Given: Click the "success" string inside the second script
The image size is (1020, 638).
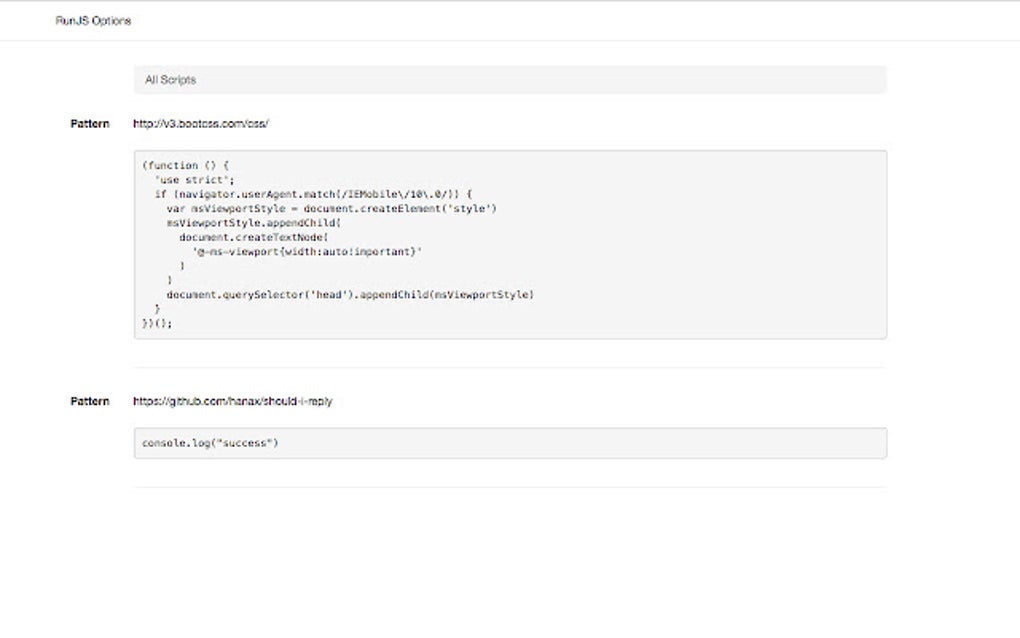Looking at the screenshot, I should point(246,442).
